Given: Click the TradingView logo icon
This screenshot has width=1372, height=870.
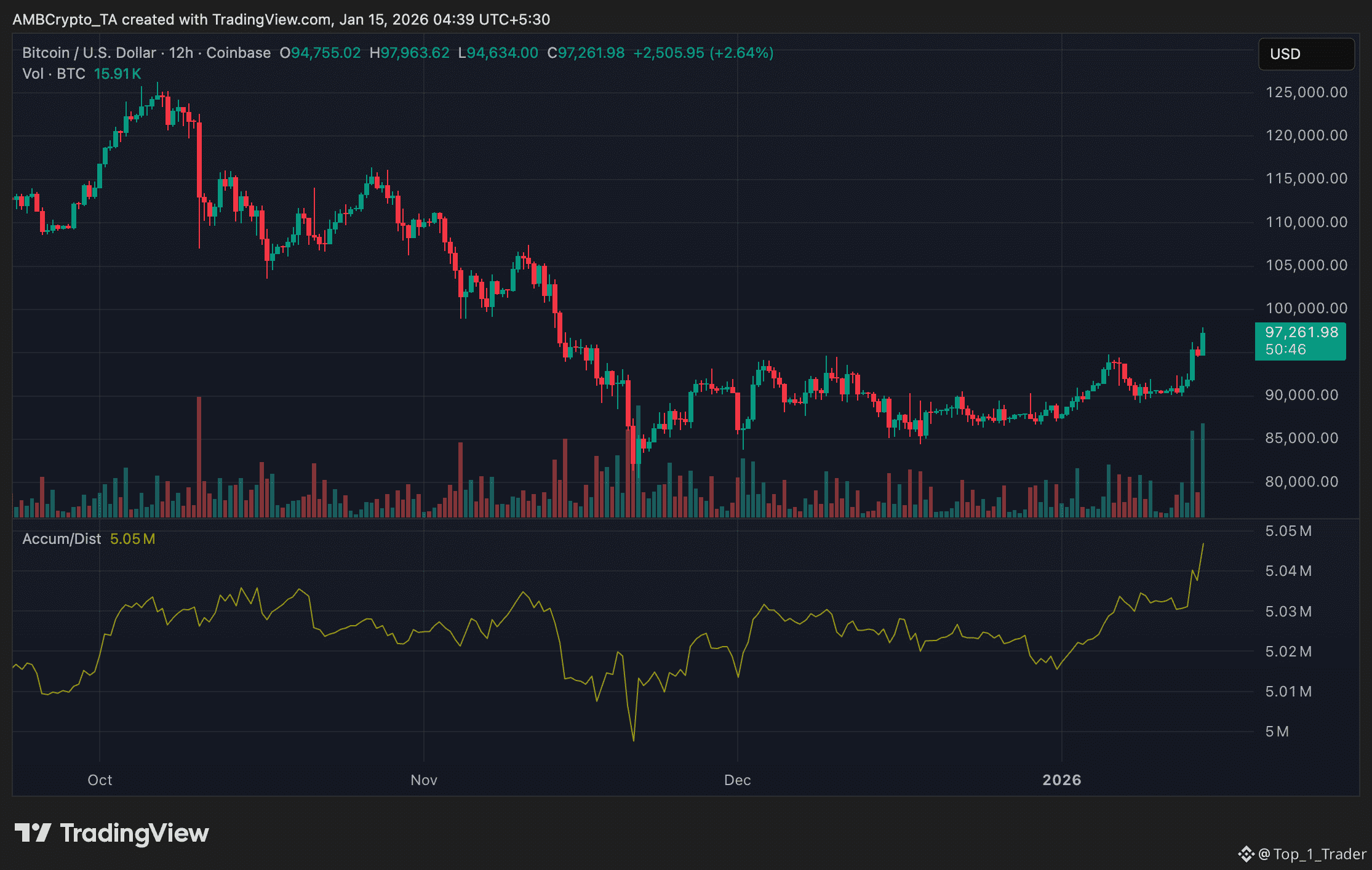Looking at the screenshot, I should [33, 832].
